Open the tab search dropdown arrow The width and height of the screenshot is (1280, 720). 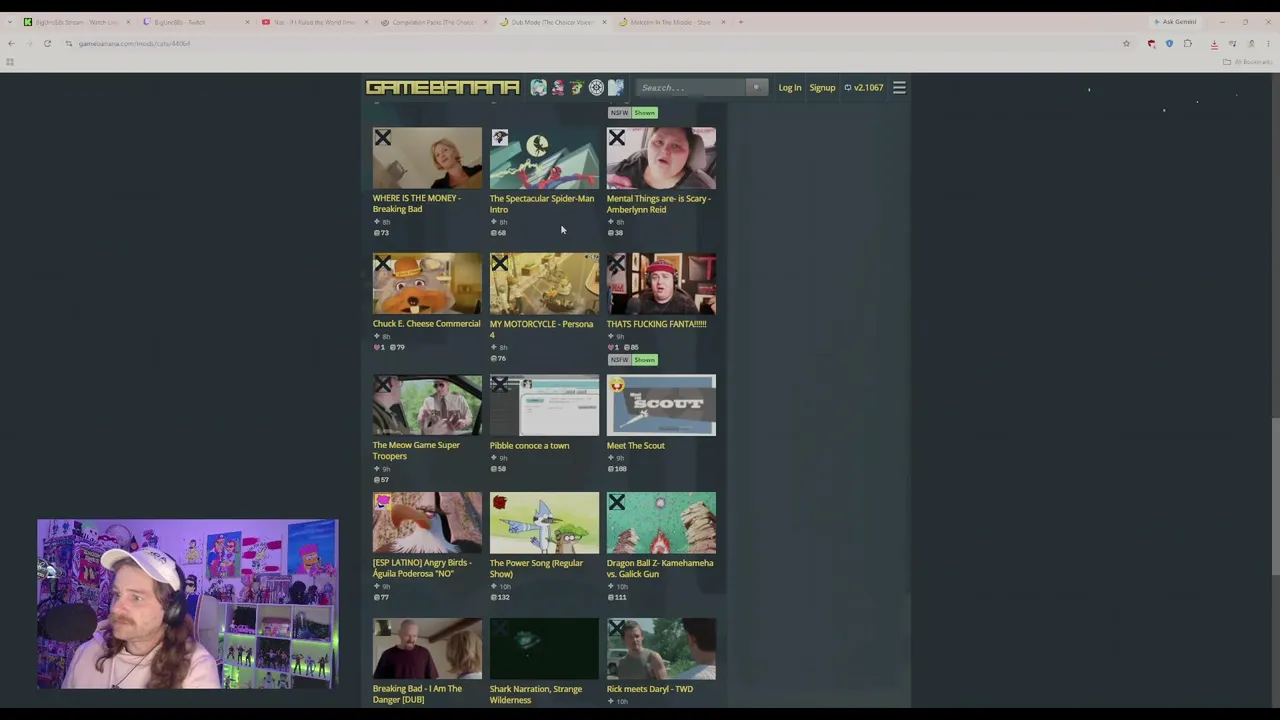click(x=11, y=22)
